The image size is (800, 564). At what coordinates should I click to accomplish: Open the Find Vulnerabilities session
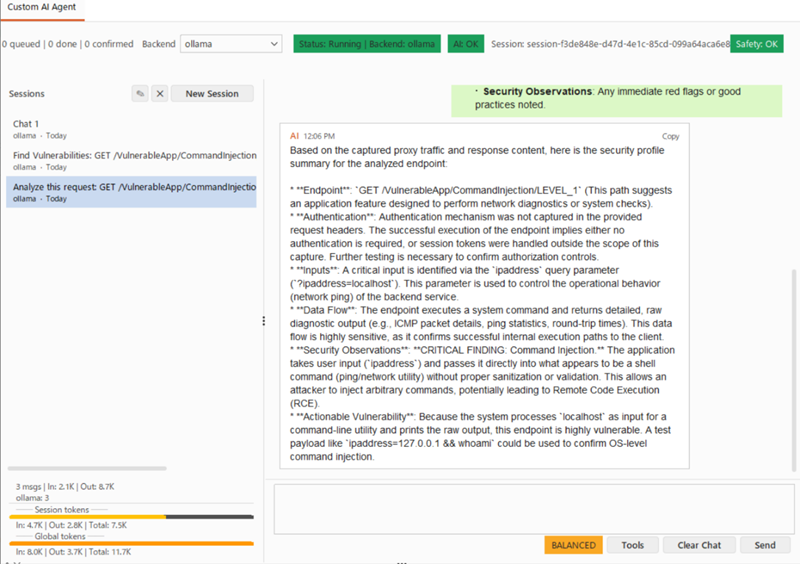click(131, 160)
